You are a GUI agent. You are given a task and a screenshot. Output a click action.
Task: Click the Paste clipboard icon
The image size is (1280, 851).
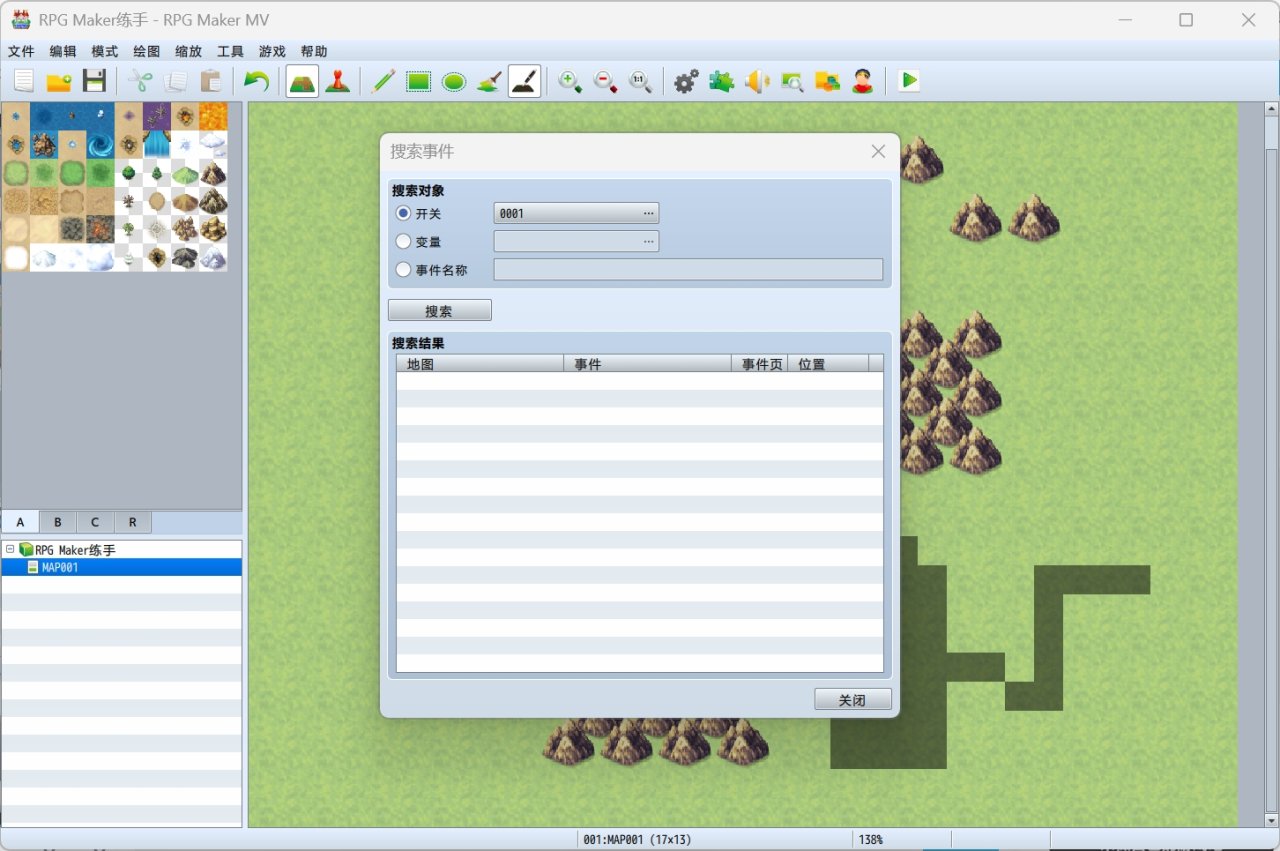click(x=210, y=82)
